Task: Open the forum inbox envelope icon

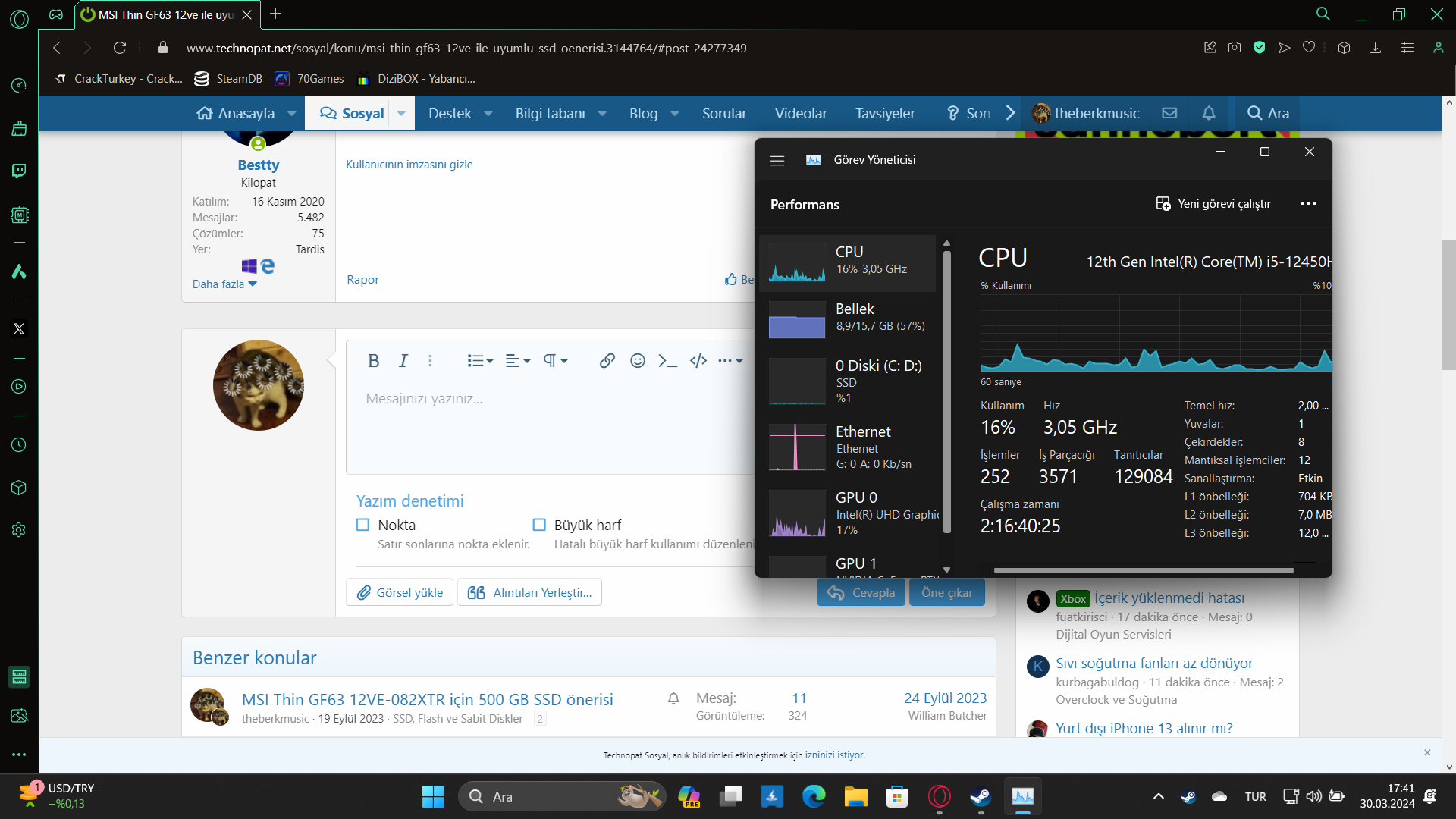Action: tap(1169, 113)
